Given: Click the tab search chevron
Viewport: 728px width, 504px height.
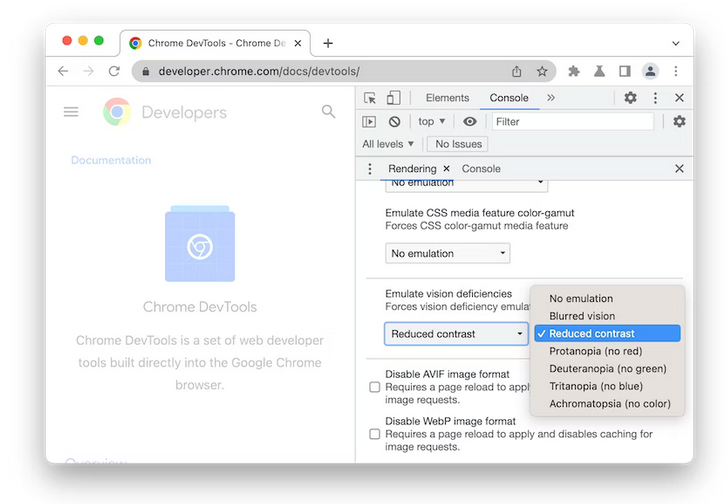Looking at the screenshot, I should point(676,43).
